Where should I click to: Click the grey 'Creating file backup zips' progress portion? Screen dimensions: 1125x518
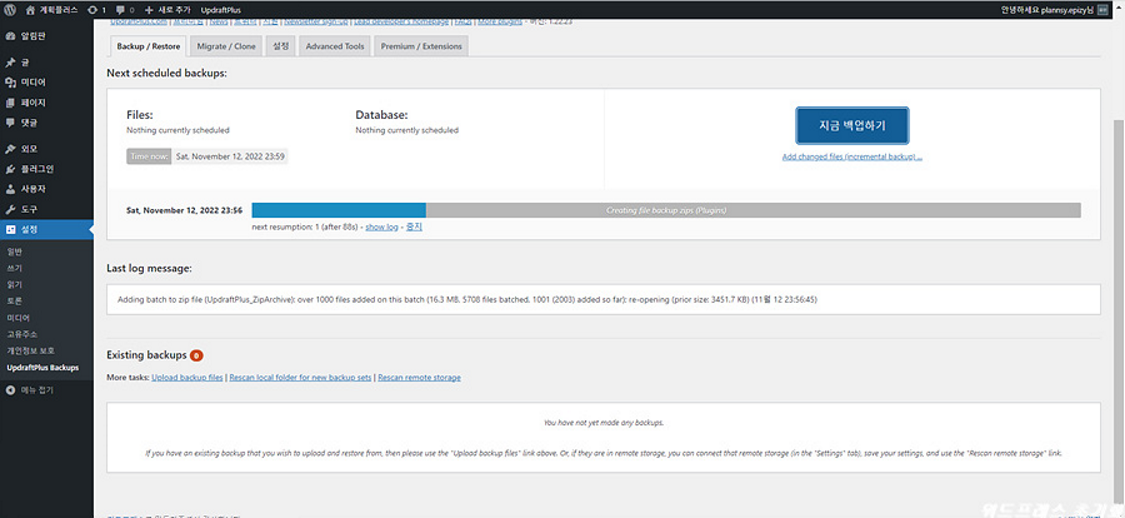[x=753, y=210]
